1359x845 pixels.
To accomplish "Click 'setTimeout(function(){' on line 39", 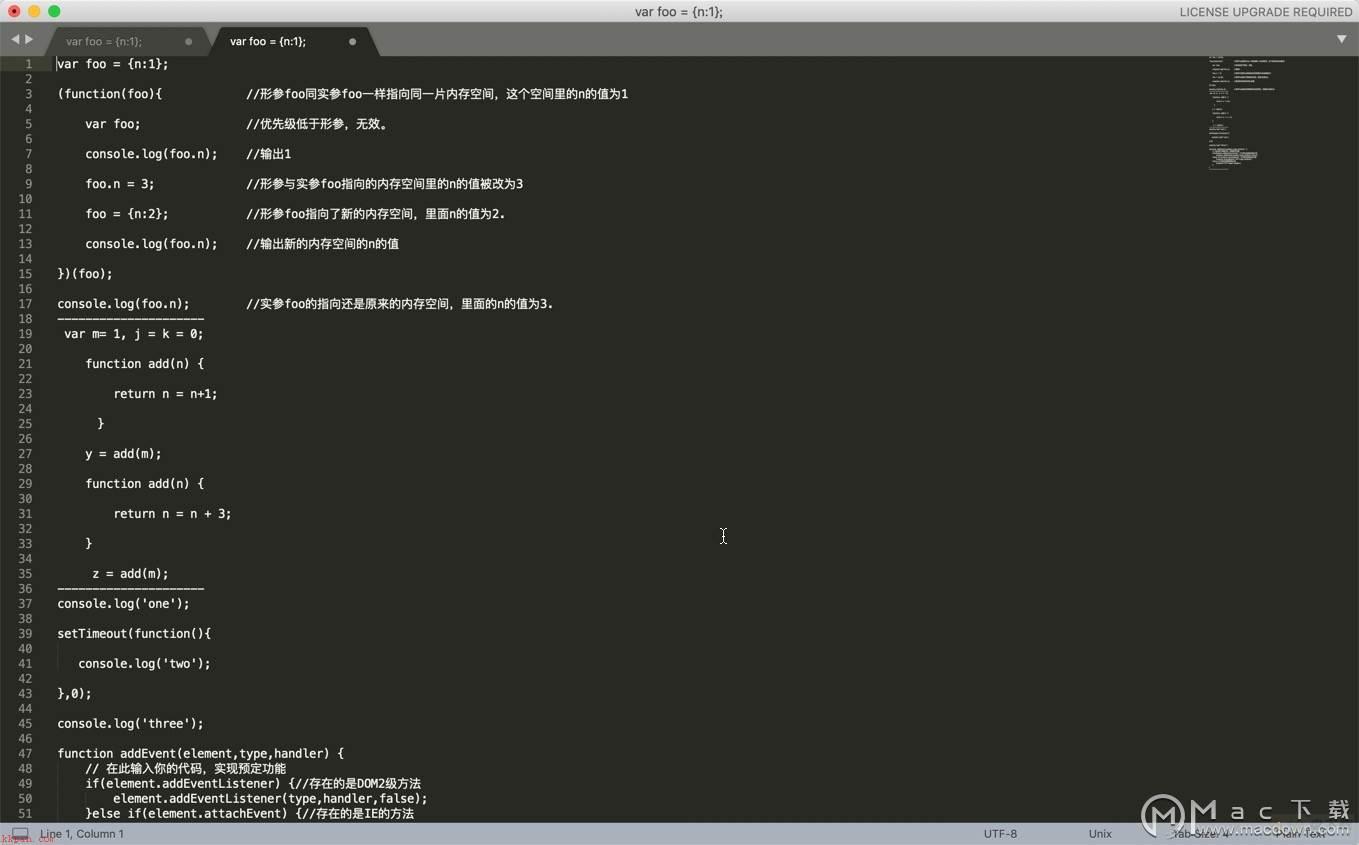I will [134, 634].
